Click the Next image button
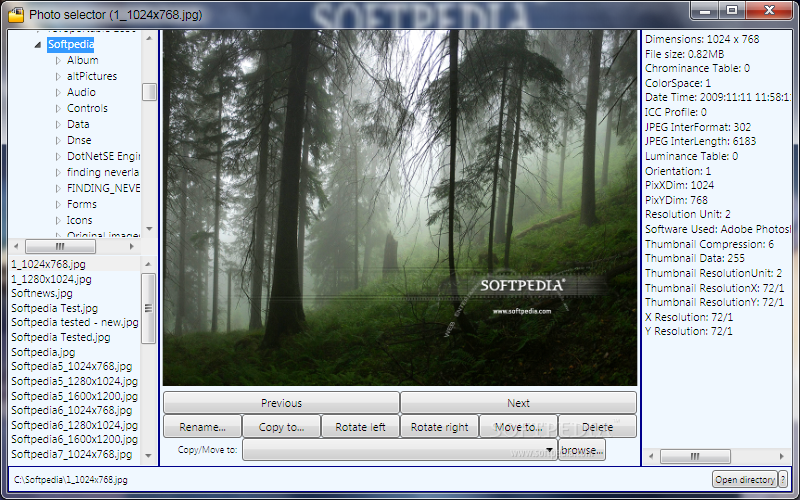 point(518,403)
